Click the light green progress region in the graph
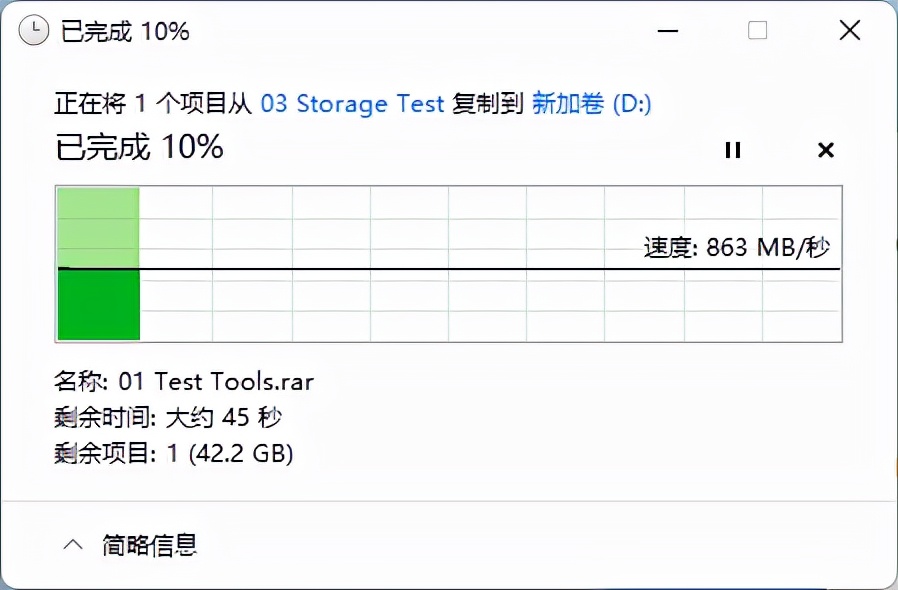898x590 pixels. coord(98,226)
